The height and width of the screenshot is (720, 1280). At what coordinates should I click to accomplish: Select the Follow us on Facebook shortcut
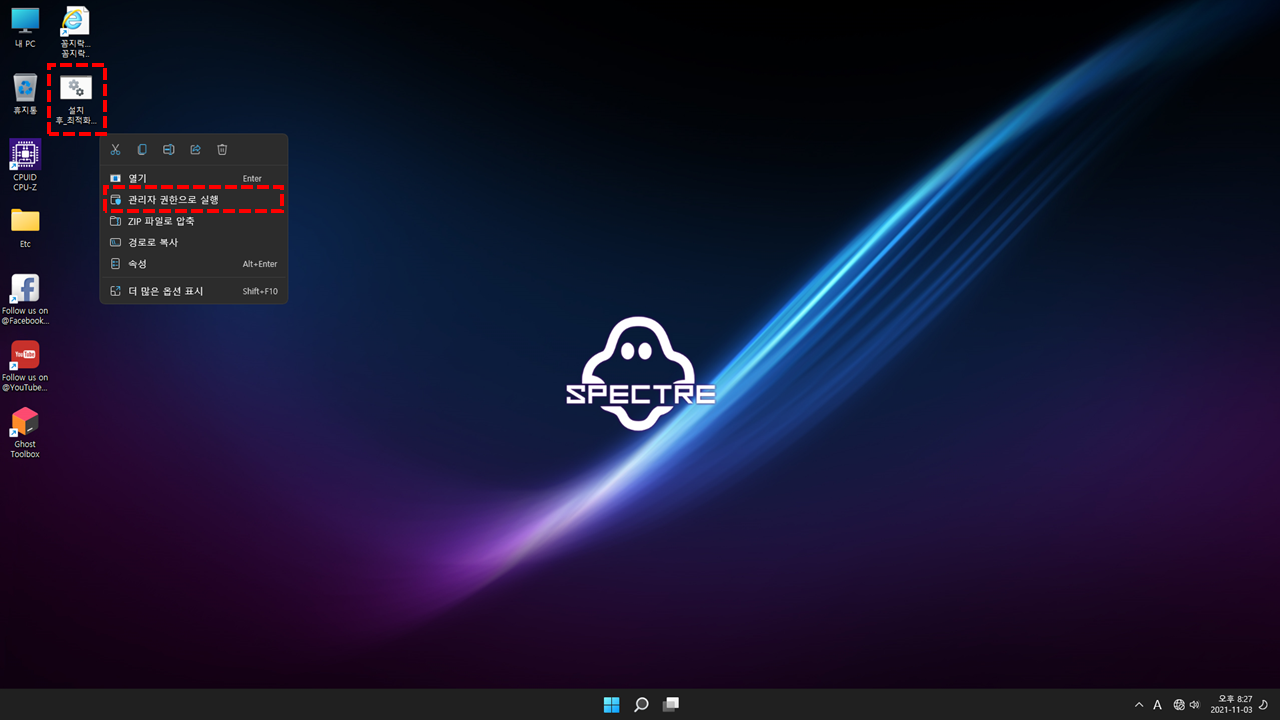25,299
